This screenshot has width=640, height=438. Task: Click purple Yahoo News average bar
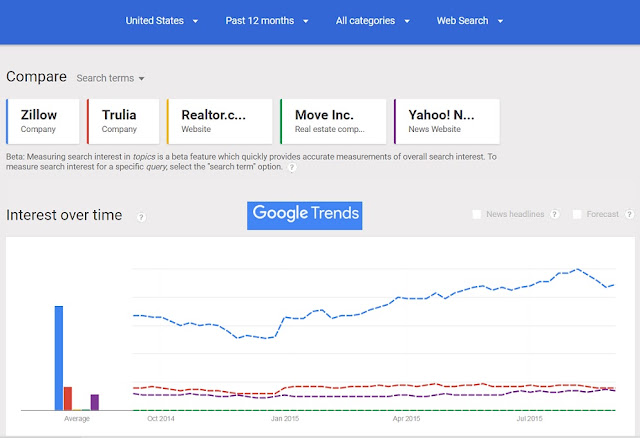(x=95, y=402)
